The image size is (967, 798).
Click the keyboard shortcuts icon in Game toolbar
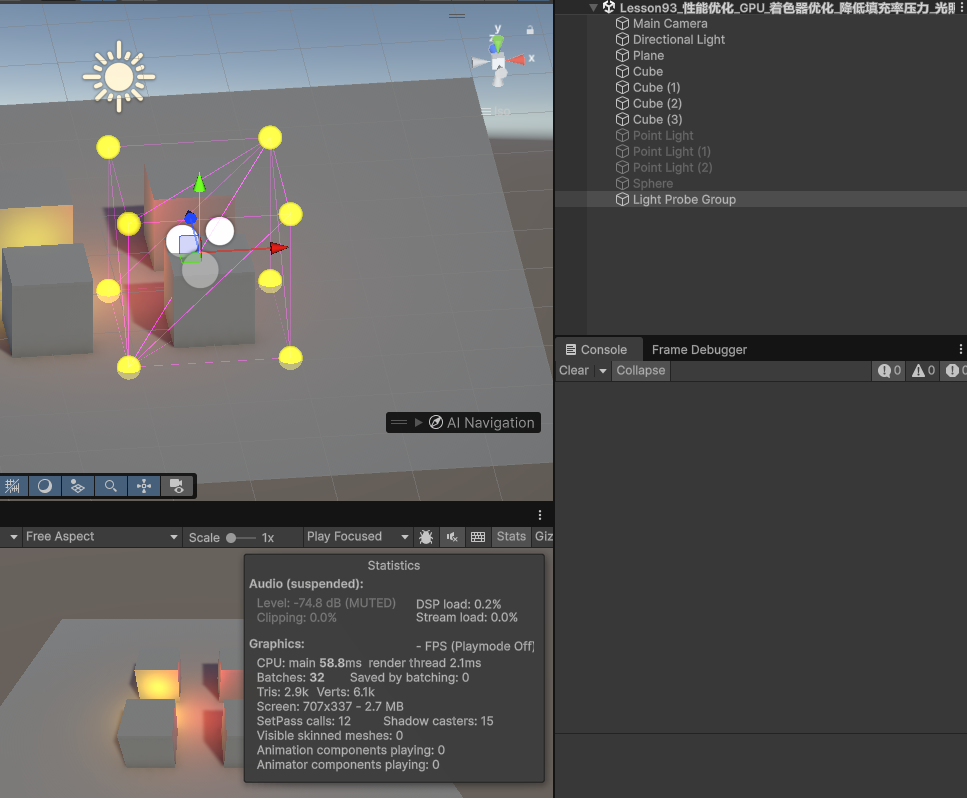point(478,537)
